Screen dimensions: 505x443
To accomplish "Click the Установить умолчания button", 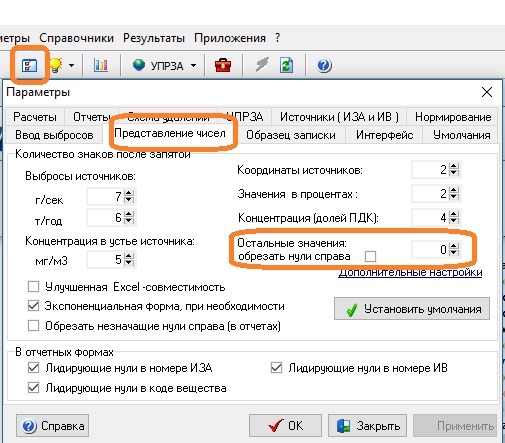I will (412, 309).
